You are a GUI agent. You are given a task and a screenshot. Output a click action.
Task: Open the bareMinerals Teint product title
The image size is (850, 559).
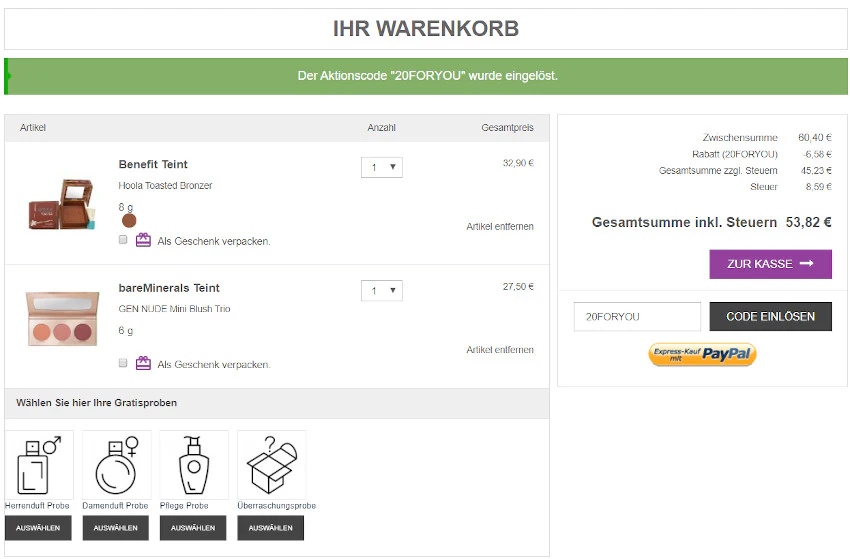(169, 288)
